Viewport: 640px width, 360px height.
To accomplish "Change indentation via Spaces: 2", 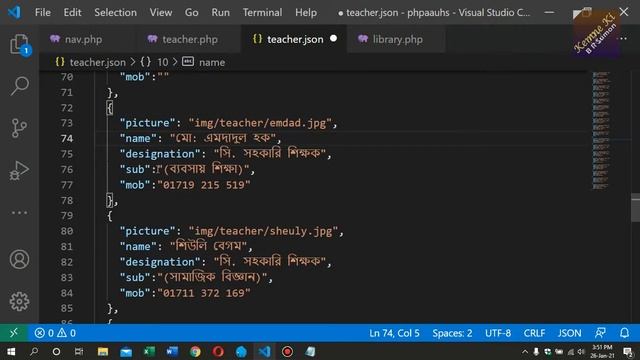I will point(452,333).
